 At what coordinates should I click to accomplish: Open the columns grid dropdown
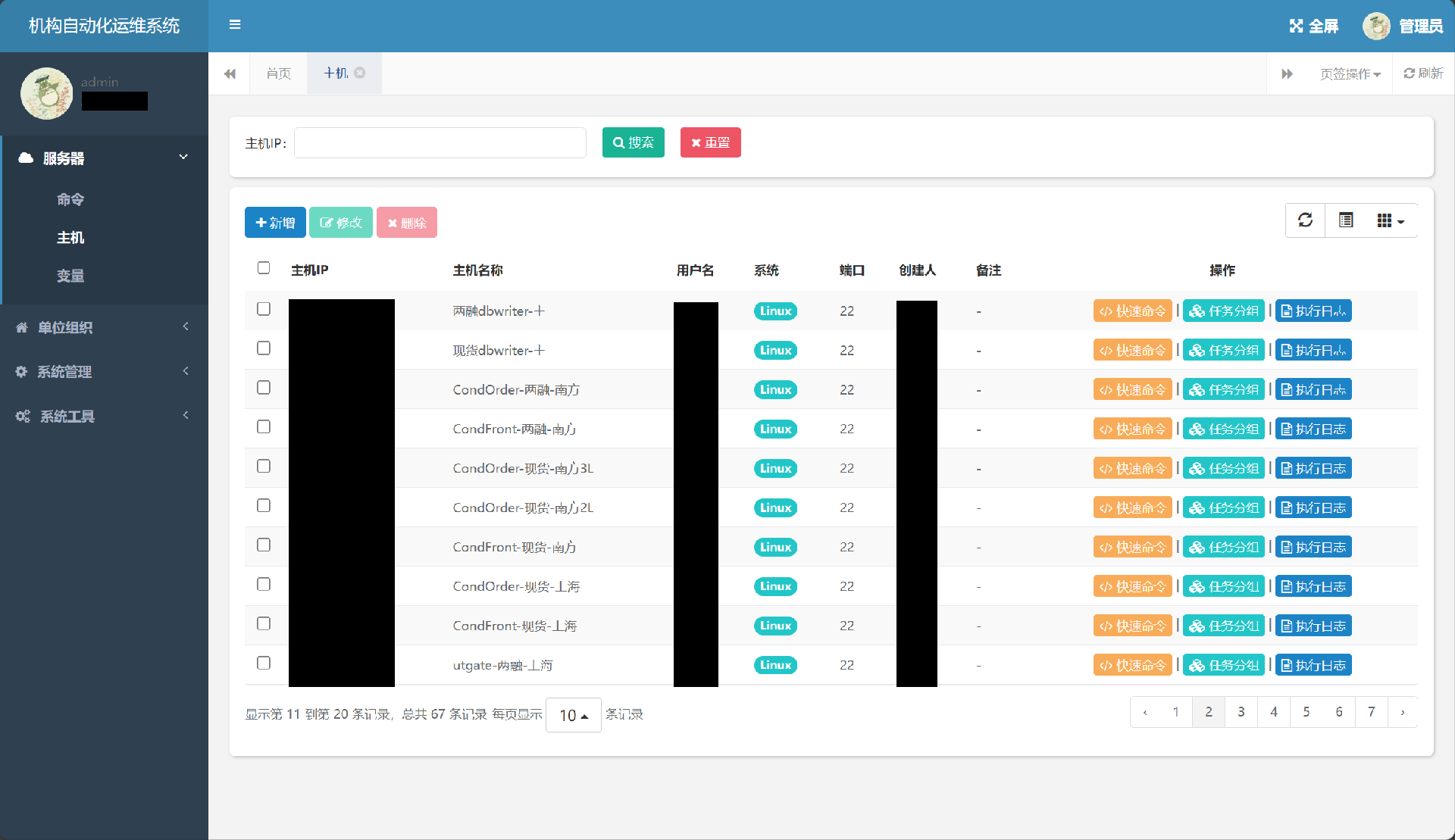pyautogui.click(x=1390, y=220)
